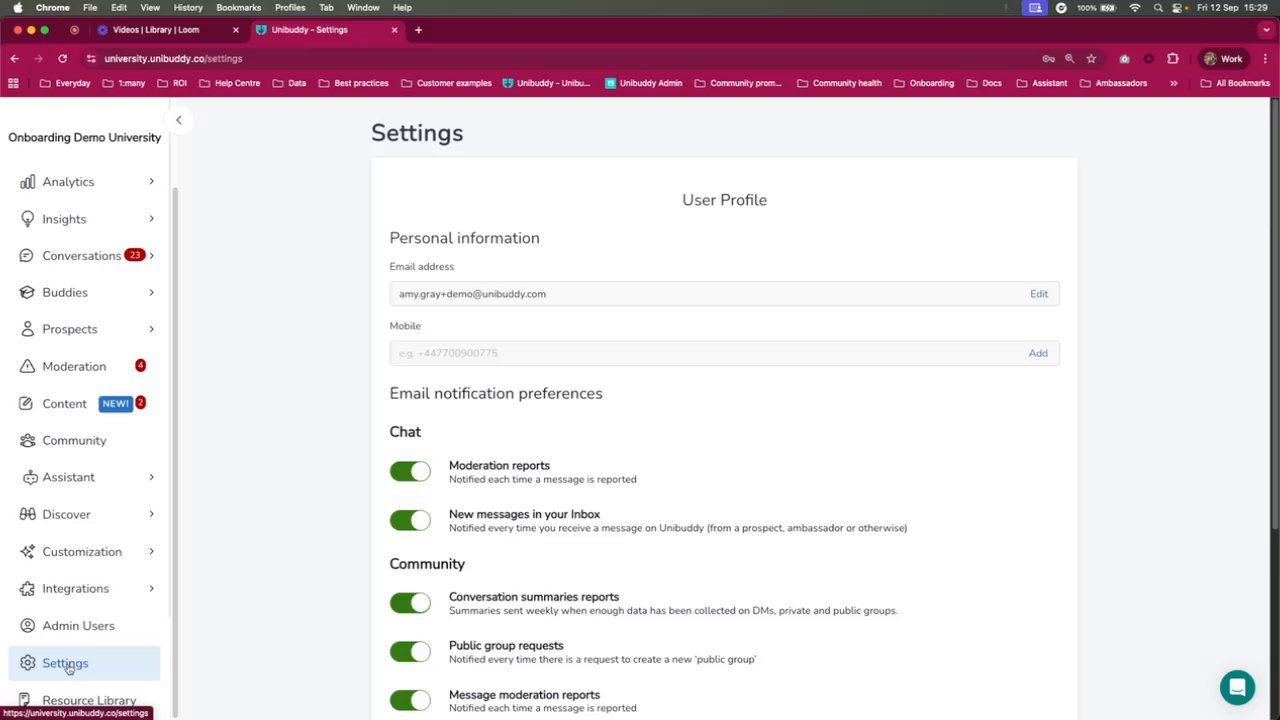Viewport: 1280px width, 720px height.
Task: Click Edit next to the email address
Action: click(x=1039, y=294)
